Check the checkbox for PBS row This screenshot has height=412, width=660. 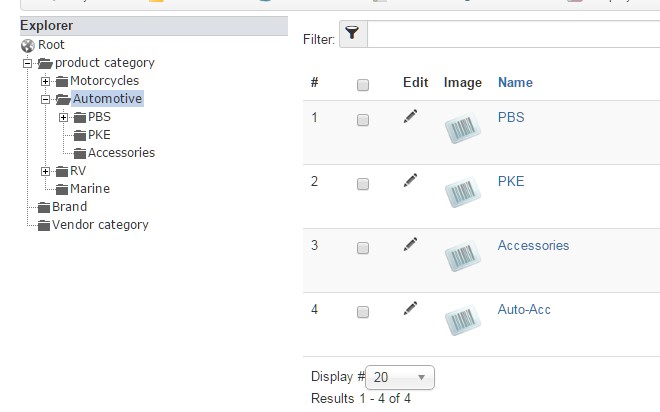pyautogui.click(x=363, y=120)
